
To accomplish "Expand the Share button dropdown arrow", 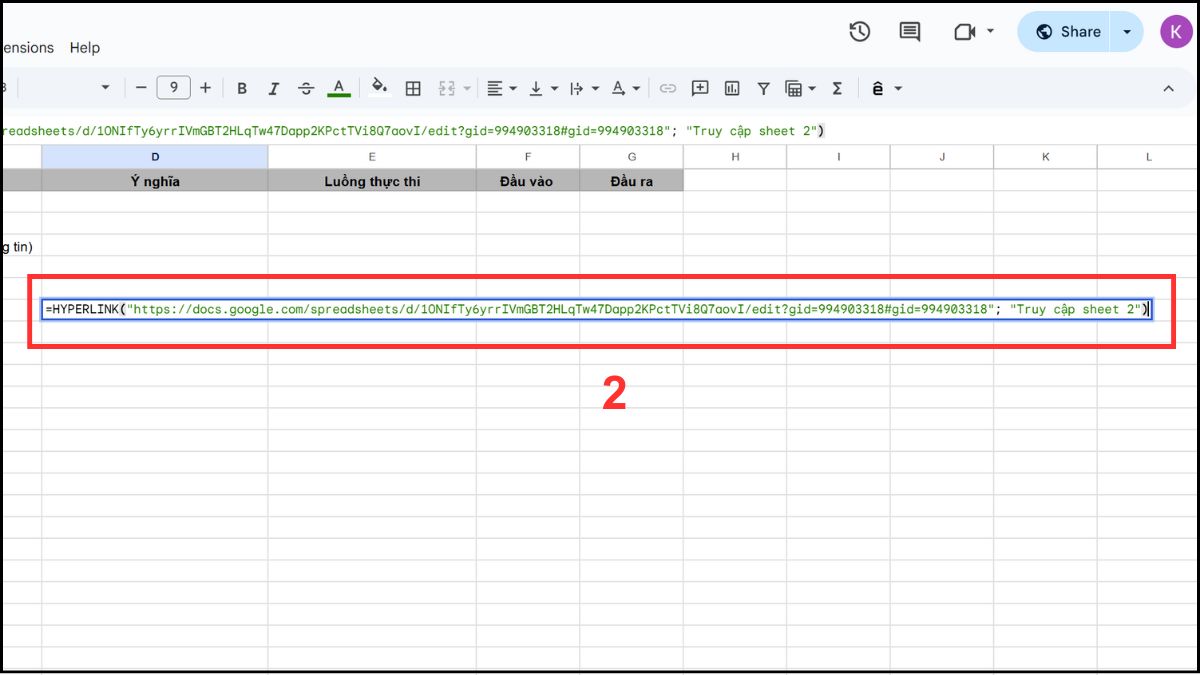I will (x=1126, y=31).
